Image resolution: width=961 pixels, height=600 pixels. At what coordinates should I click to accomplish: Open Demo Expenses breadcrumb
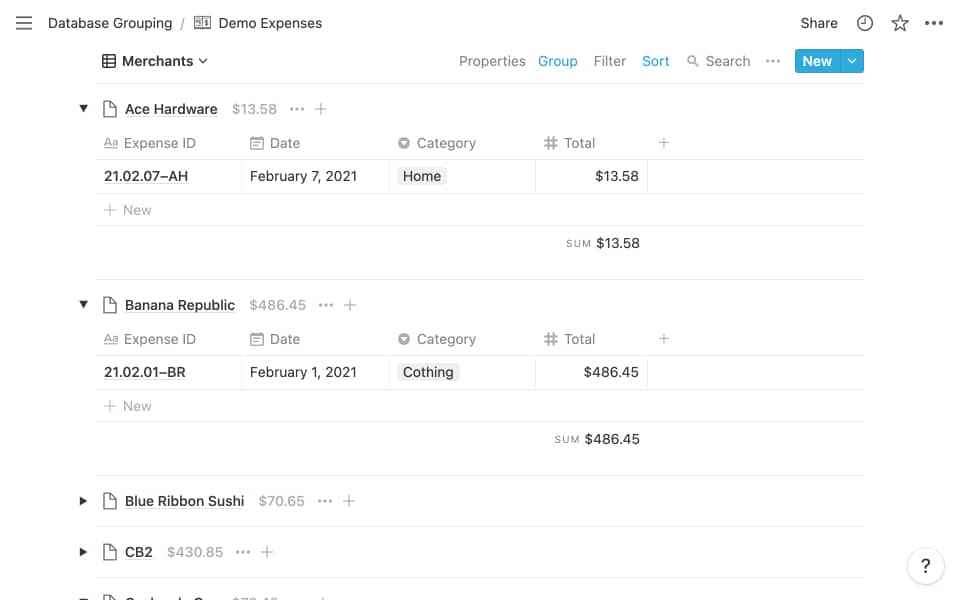coord(270,23)
